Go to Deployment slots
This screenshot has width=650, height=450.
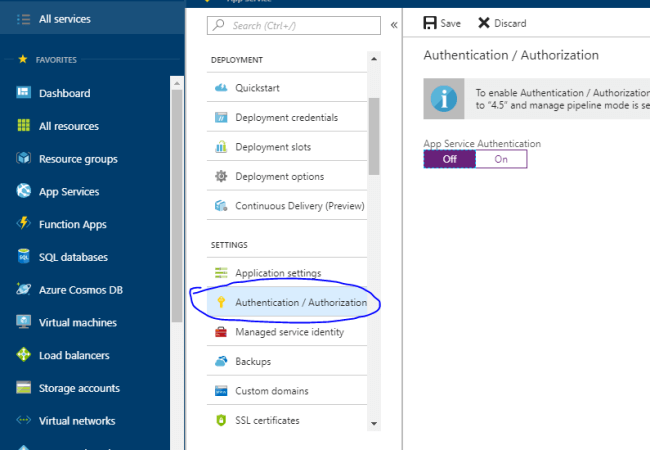point(287,147)
